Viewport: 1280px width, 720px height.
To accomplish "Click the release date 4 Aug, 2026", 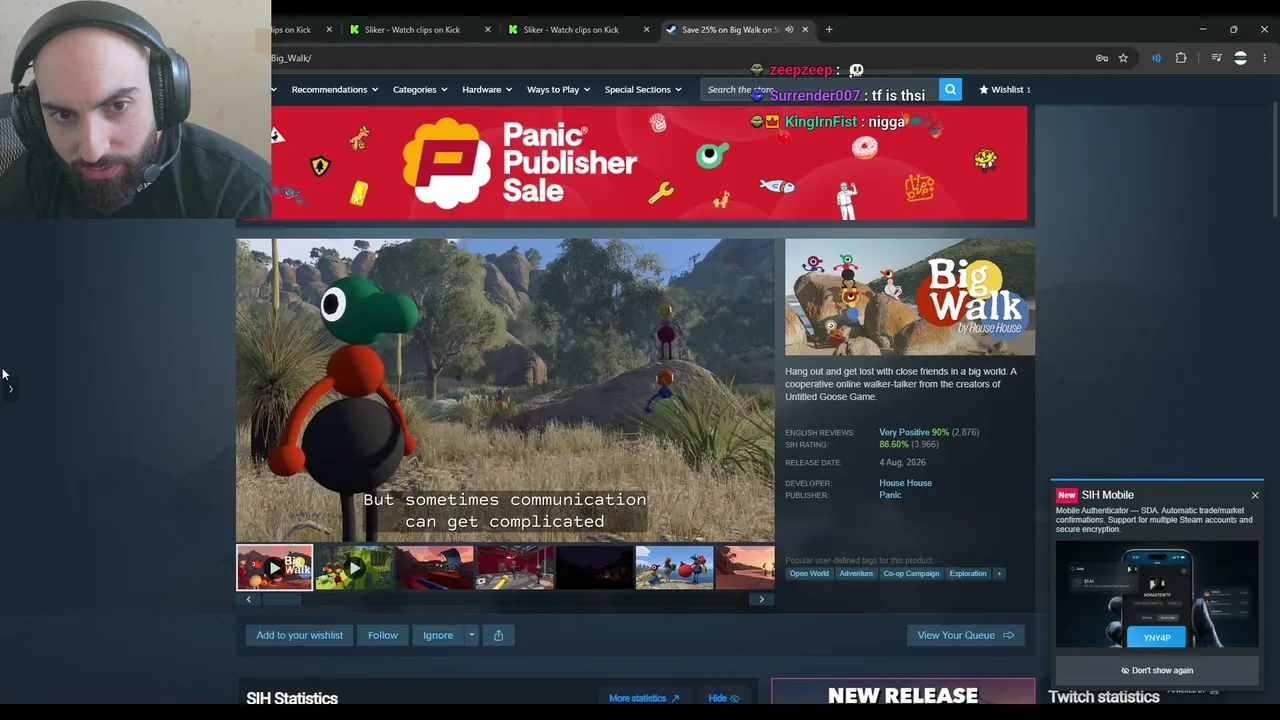I will click(902, 463).
